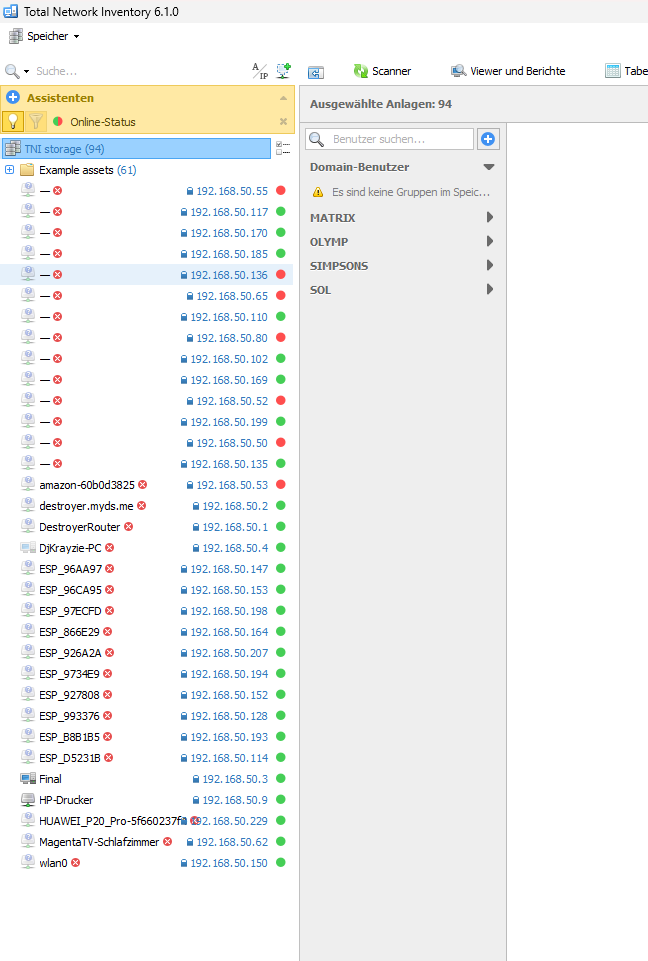The image size is (648, 961).
Task: Click DjKrayzie-PC computer icon
Action: (x=28, y=547)
